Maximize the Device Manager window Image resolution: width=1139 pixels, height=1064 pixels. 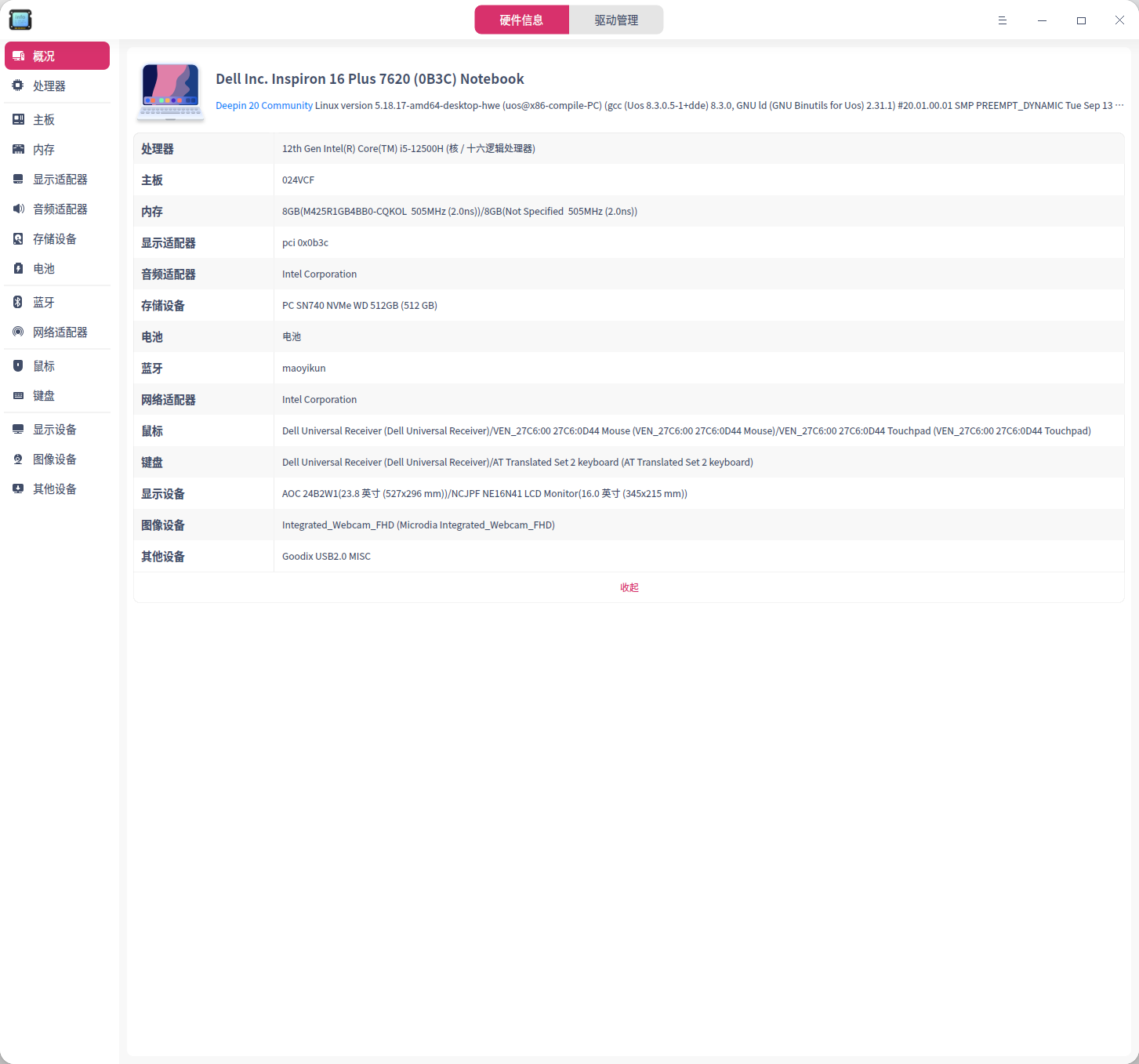pos(1081,20)
